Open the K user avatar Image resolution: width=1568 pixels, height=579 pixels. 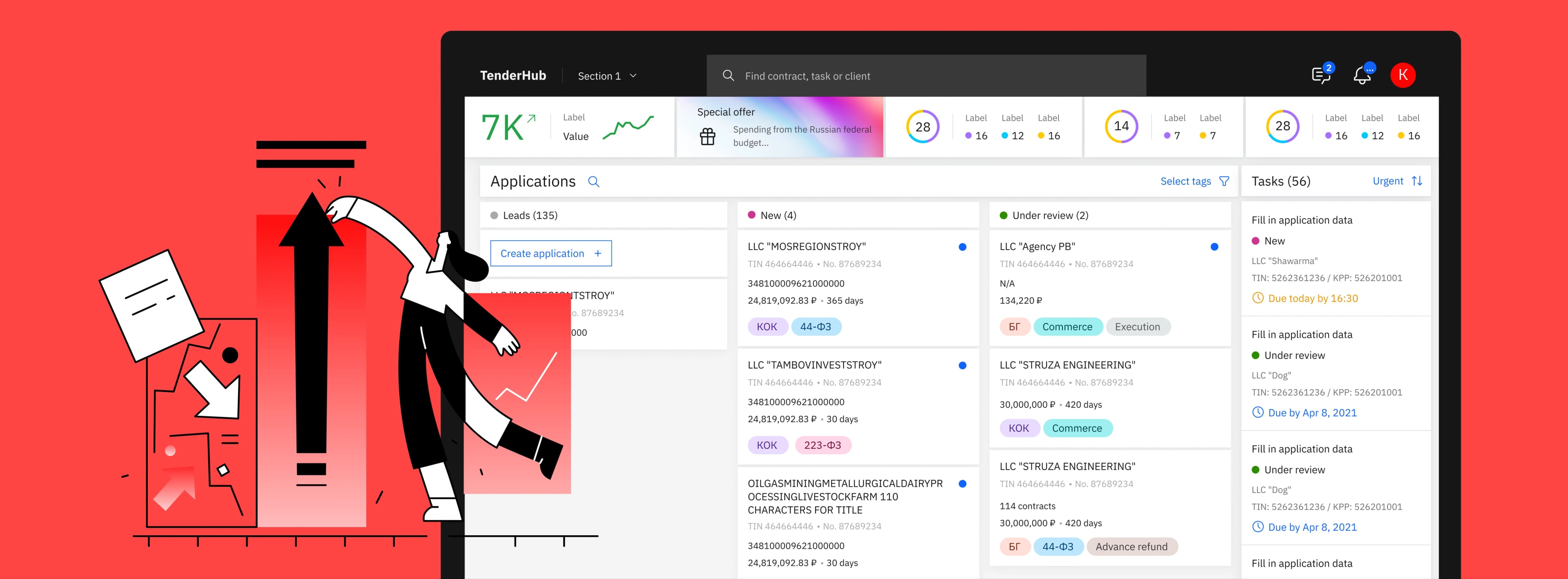pyautogui.click(x=1403, y=75)
